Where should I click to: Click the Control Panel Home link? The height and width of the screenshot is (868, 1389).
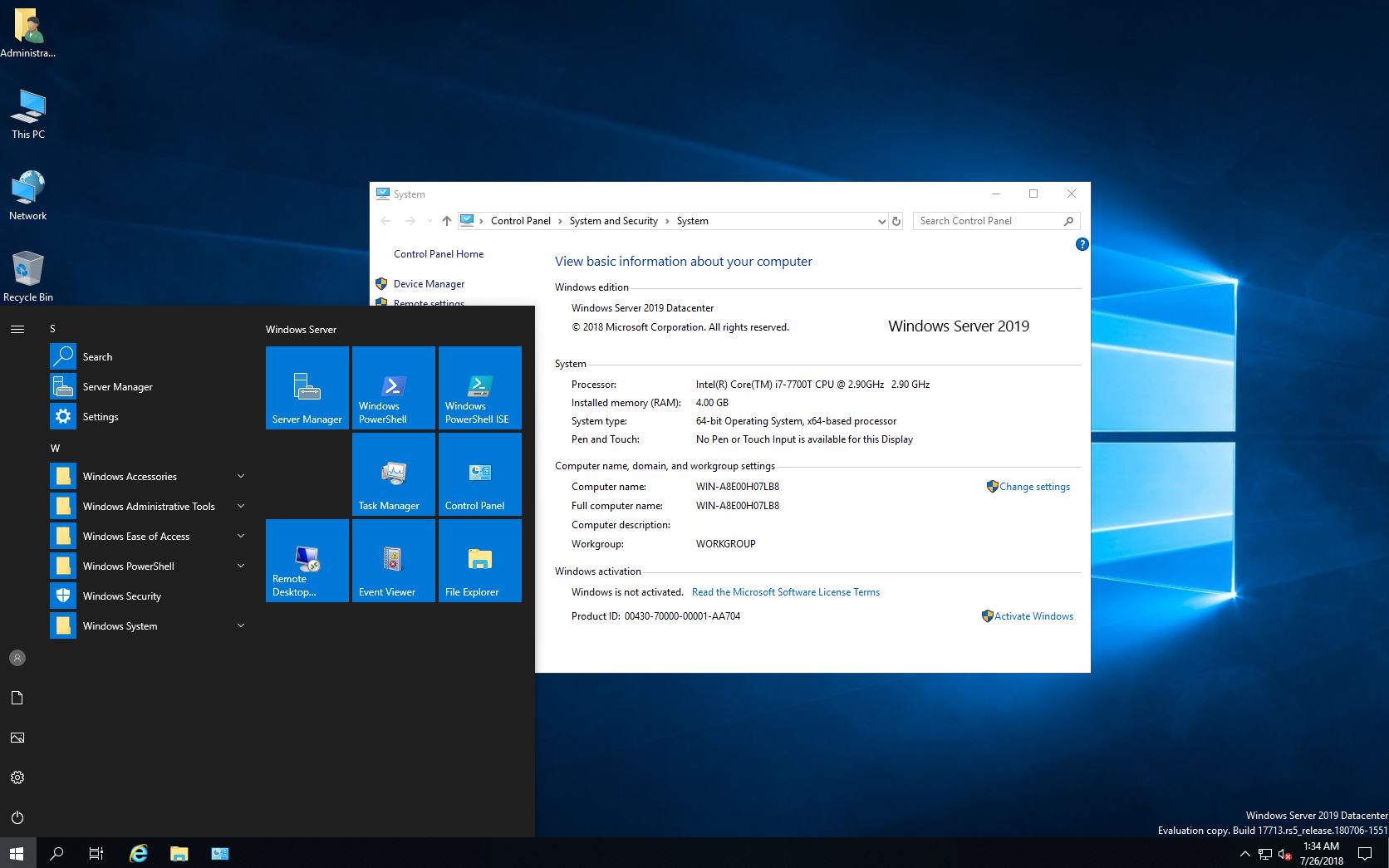[439, 254]
